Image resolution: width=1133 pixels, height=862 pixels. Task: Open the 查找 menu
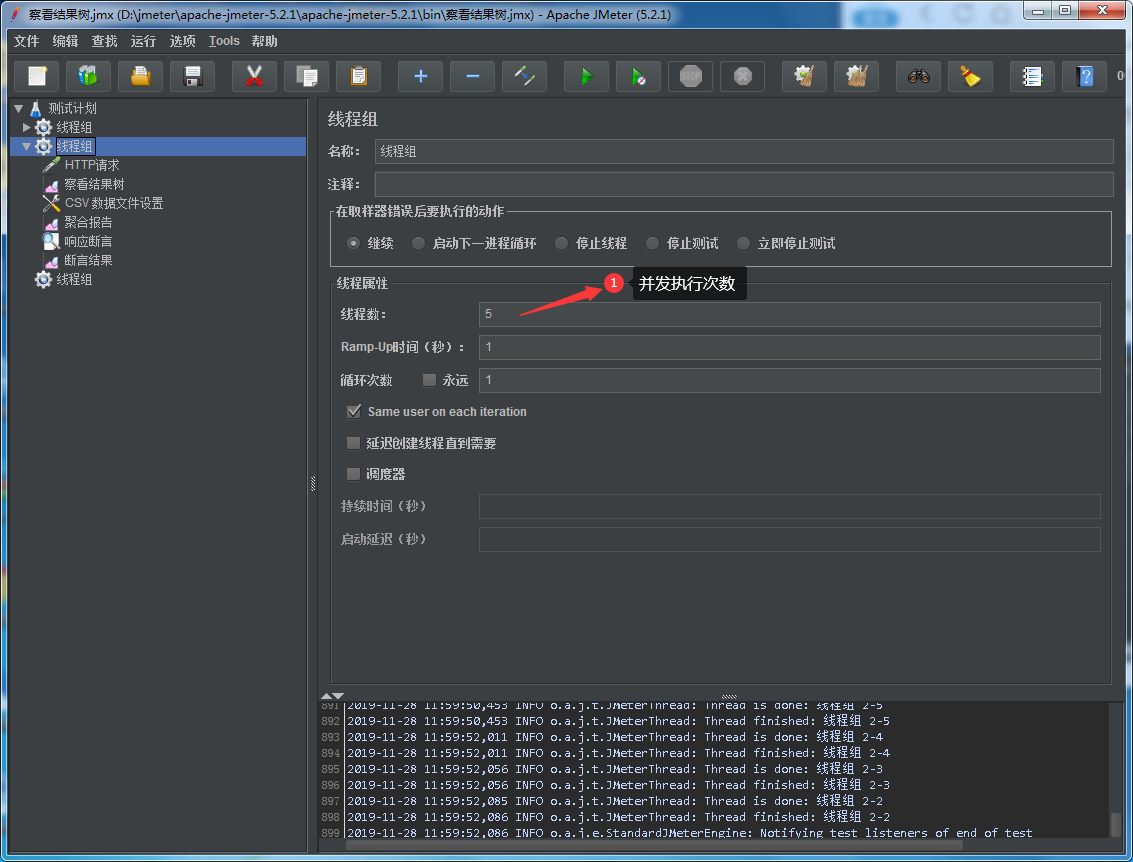(x=105, y=41)
